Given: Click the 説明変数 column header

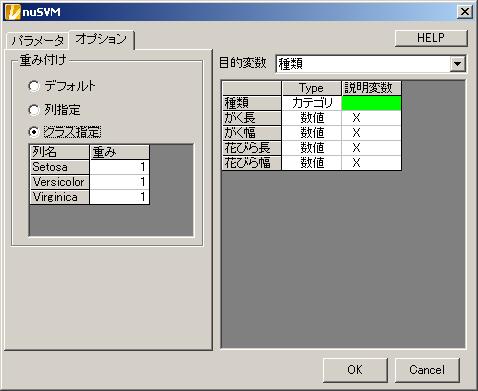Looking at the screenshot, I should (371, 88).
